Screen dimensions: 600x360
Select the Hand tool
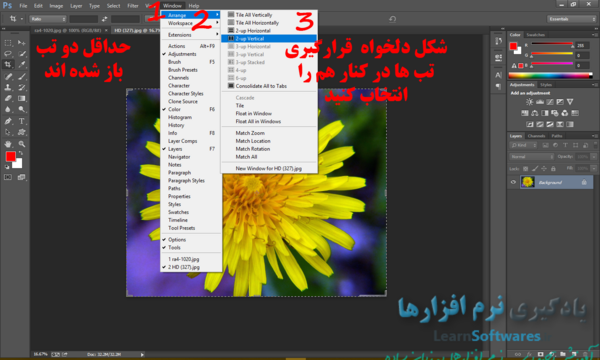8,144
